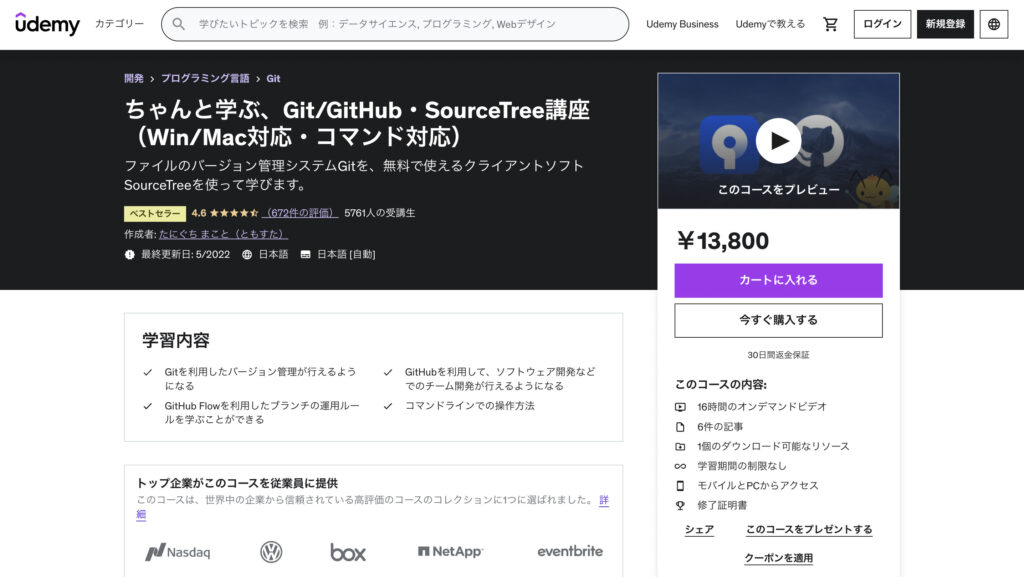Click the ログイン button

tap(882, 24)
